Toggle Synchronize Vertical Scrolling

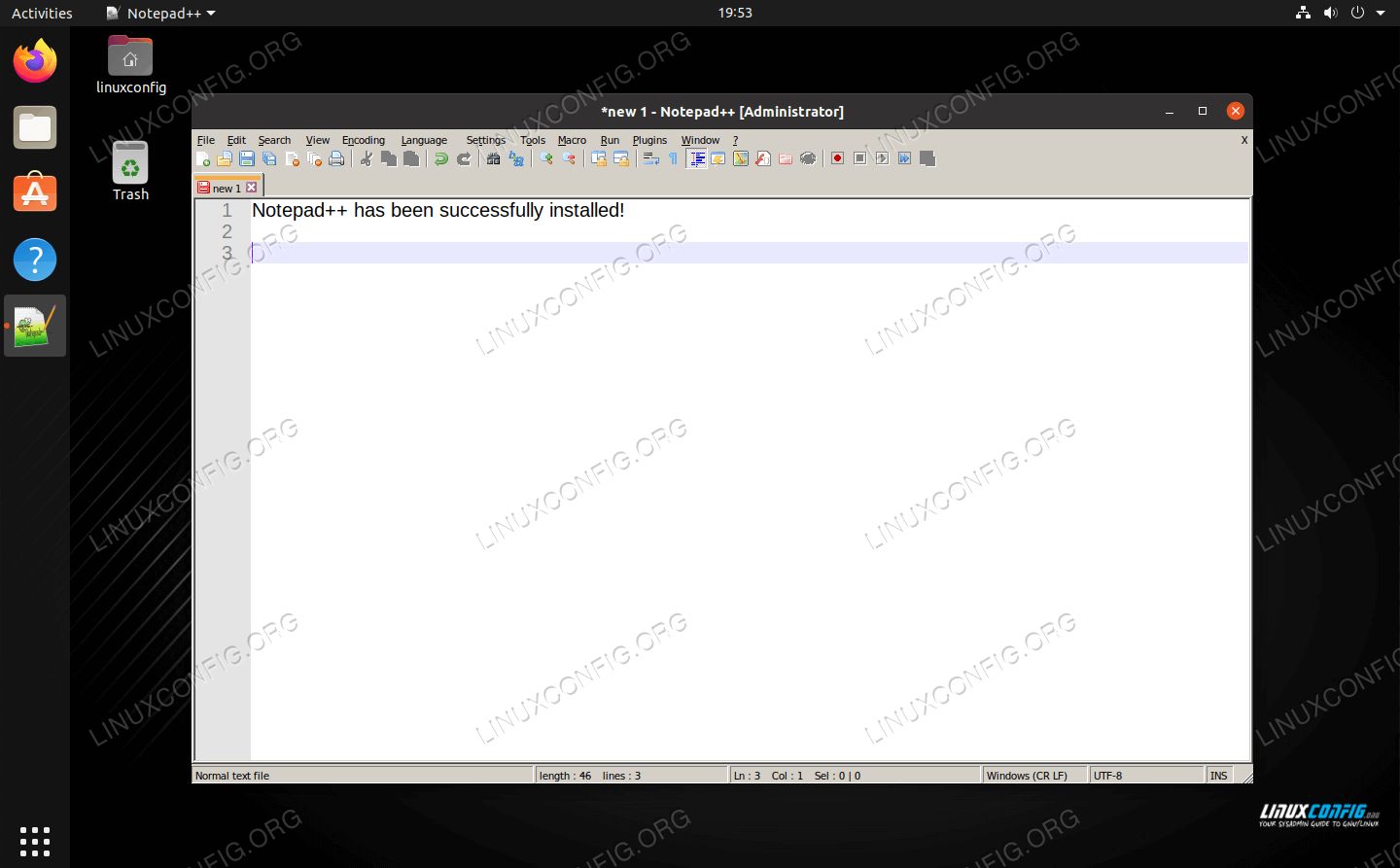[599, 158]
